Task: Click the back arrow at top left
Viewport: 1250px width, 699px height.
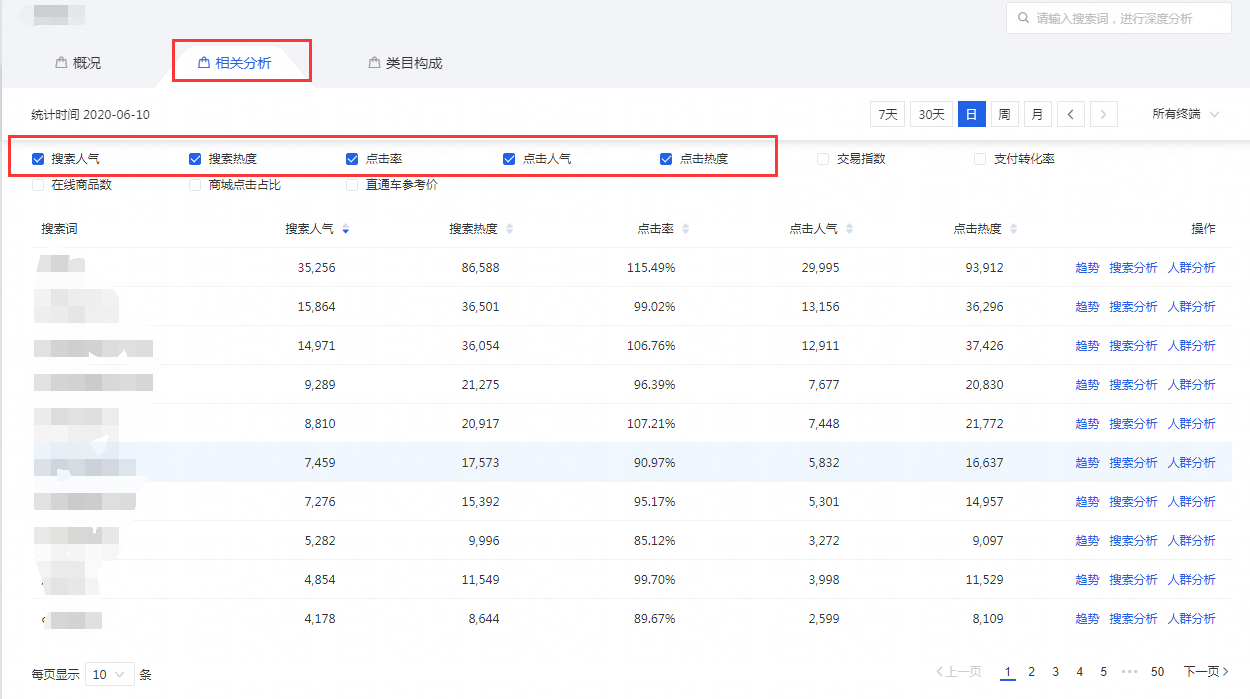Action: coord(24,15)
